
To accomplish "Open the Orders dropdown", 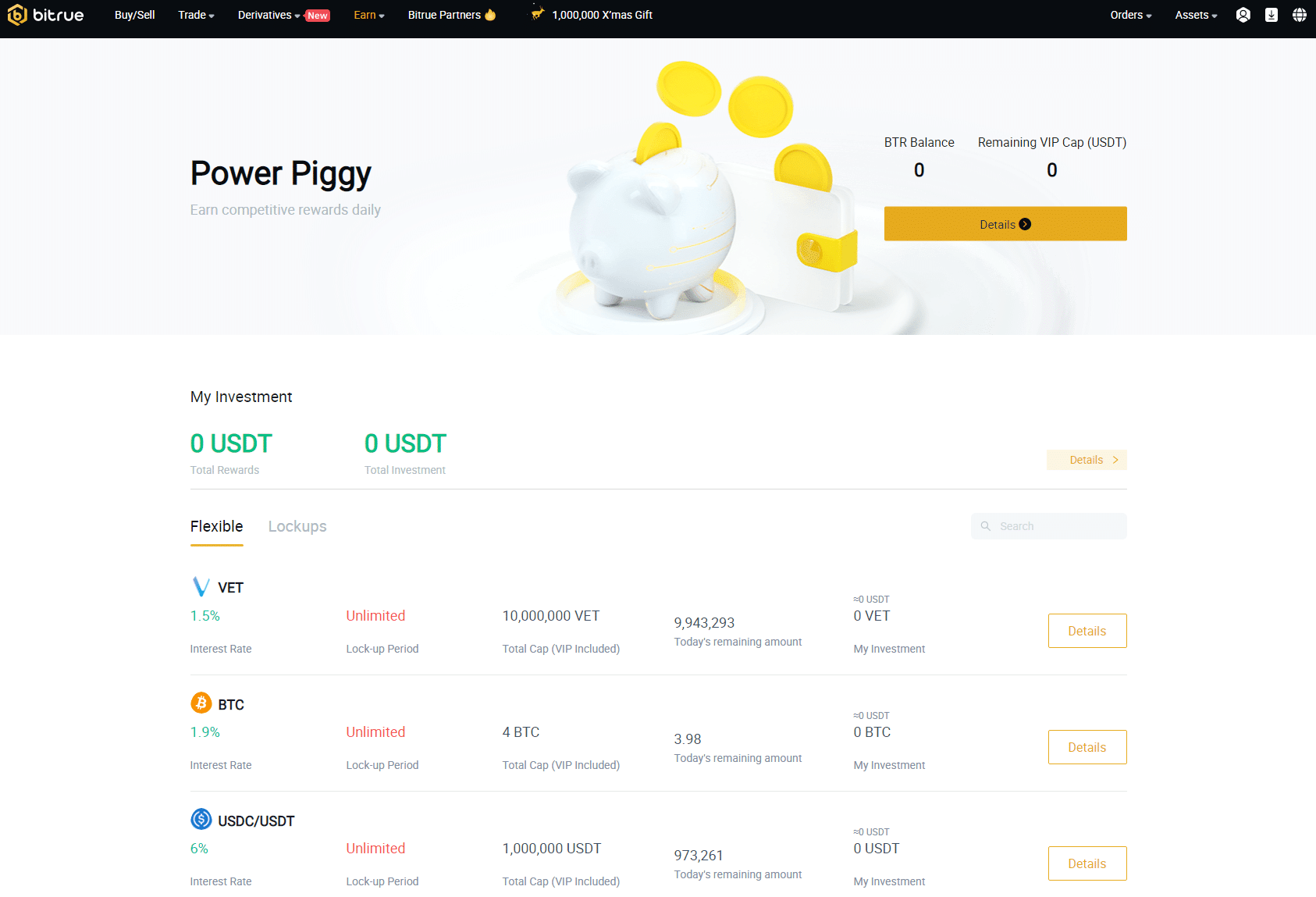I will pos(1131,15).
